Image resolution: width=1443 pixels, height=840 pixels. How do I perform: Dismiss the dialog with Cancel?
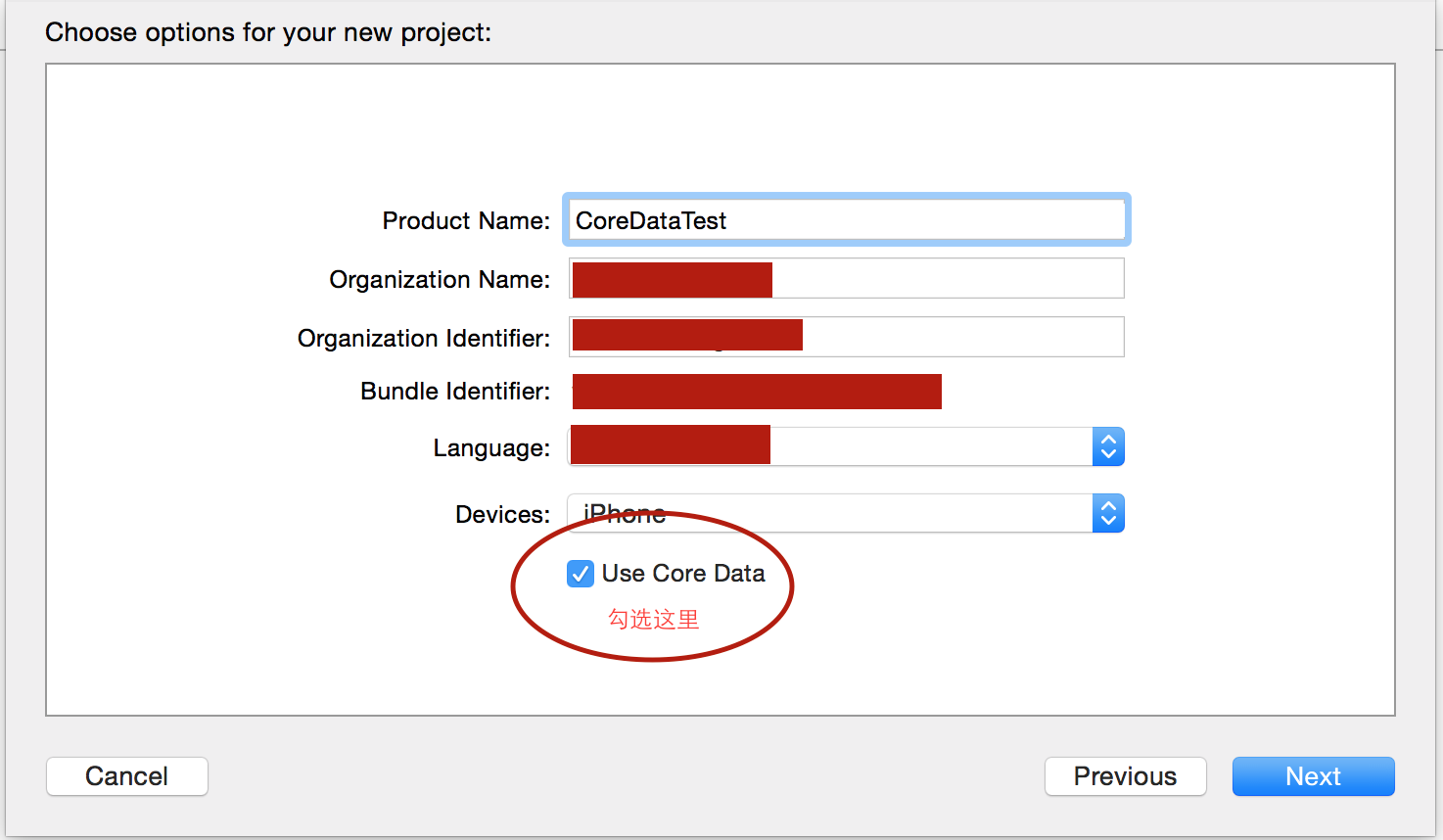[127, 776]
